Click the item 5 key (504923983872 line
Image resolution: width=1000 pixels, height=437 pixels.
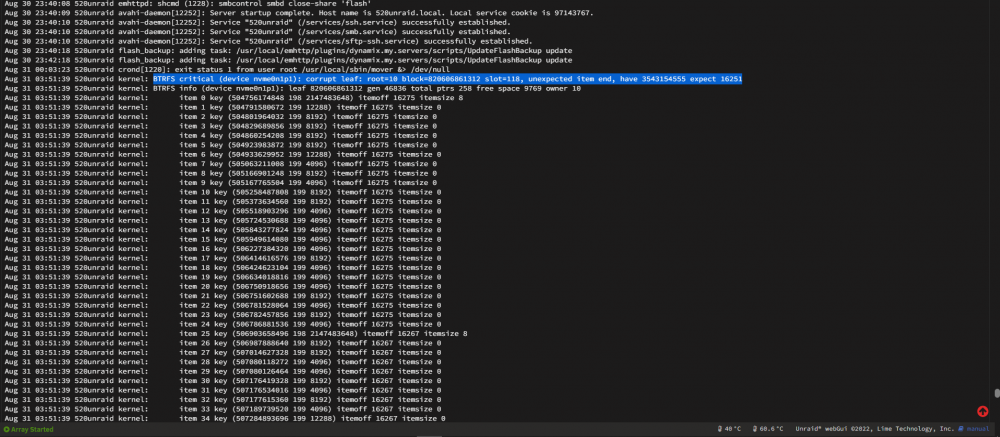click(221, 145)
